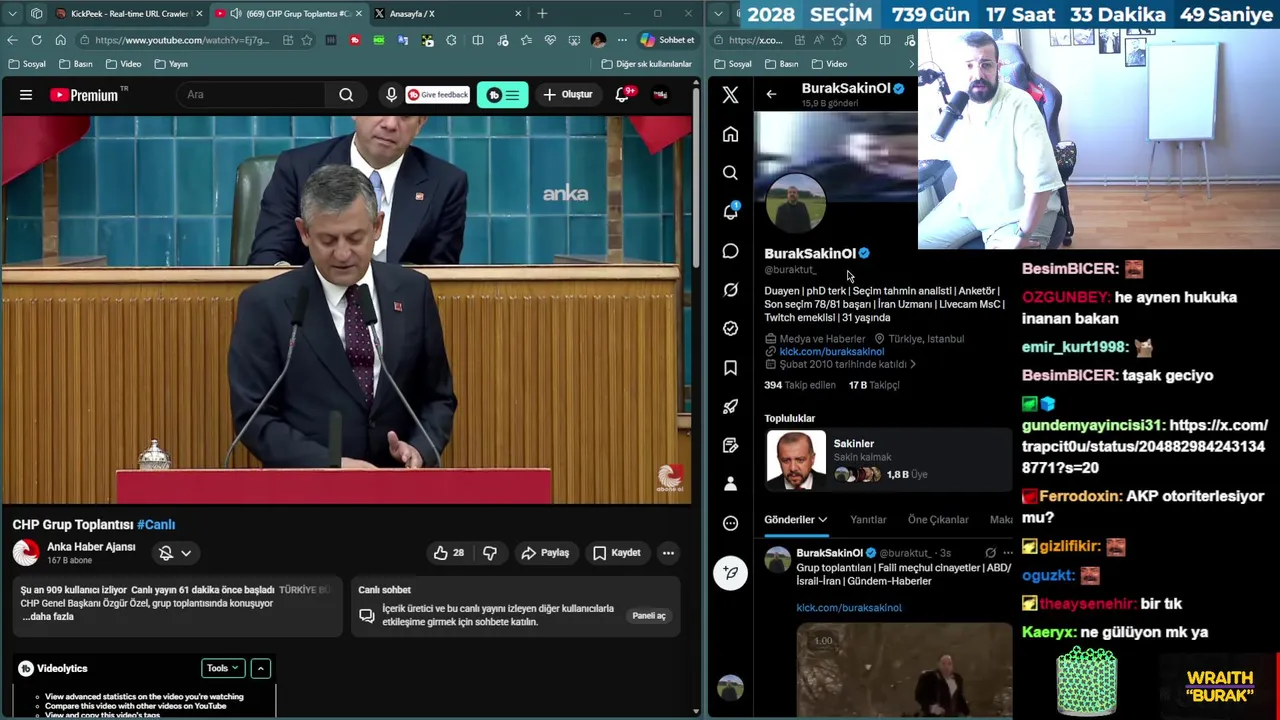The height and width of the screenshot is (720, 1280).
Task: Open X notifications bell in sidebar
Action: click(730, 211)
